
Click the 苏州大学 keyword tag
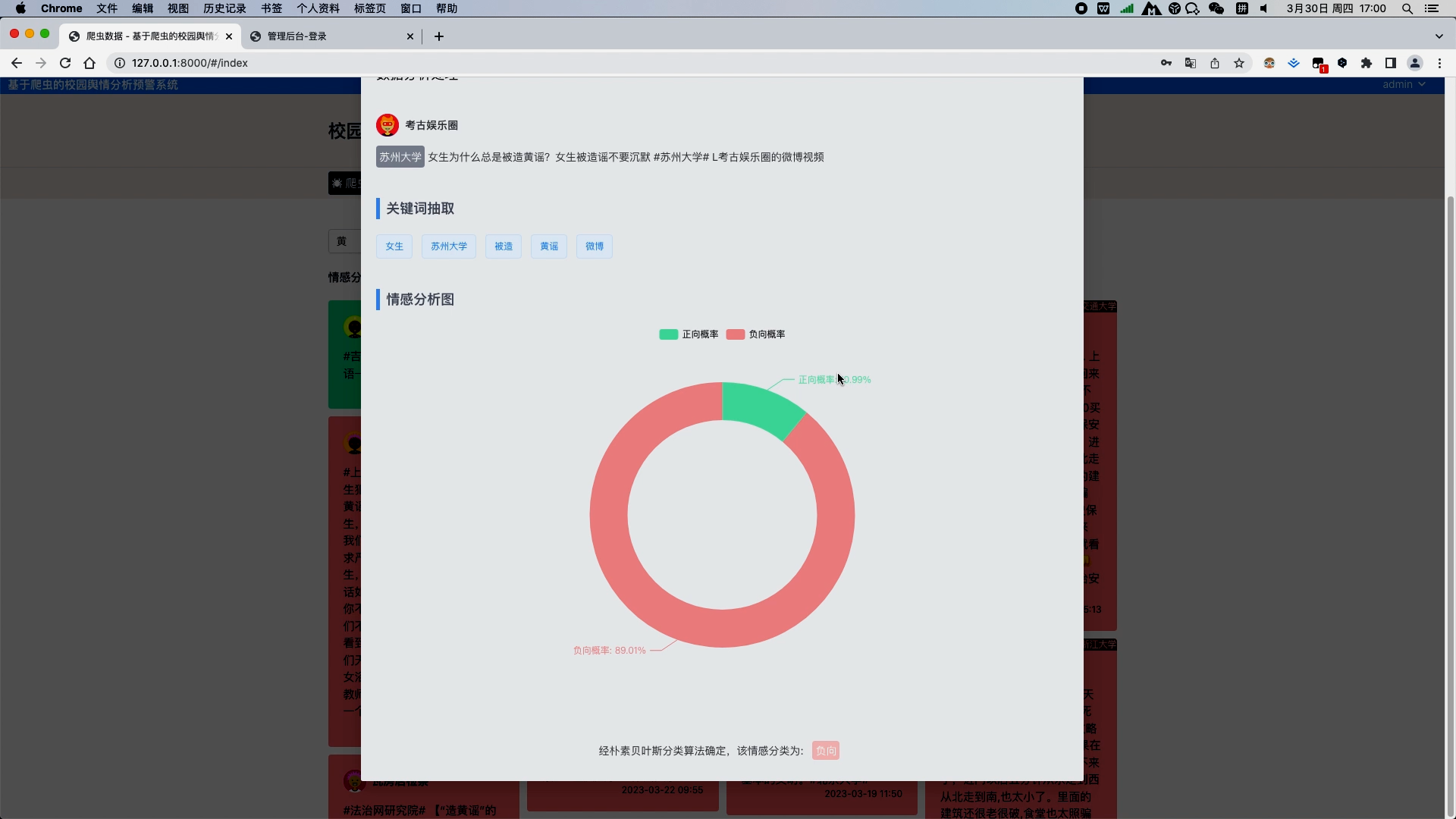click(449, 246)
